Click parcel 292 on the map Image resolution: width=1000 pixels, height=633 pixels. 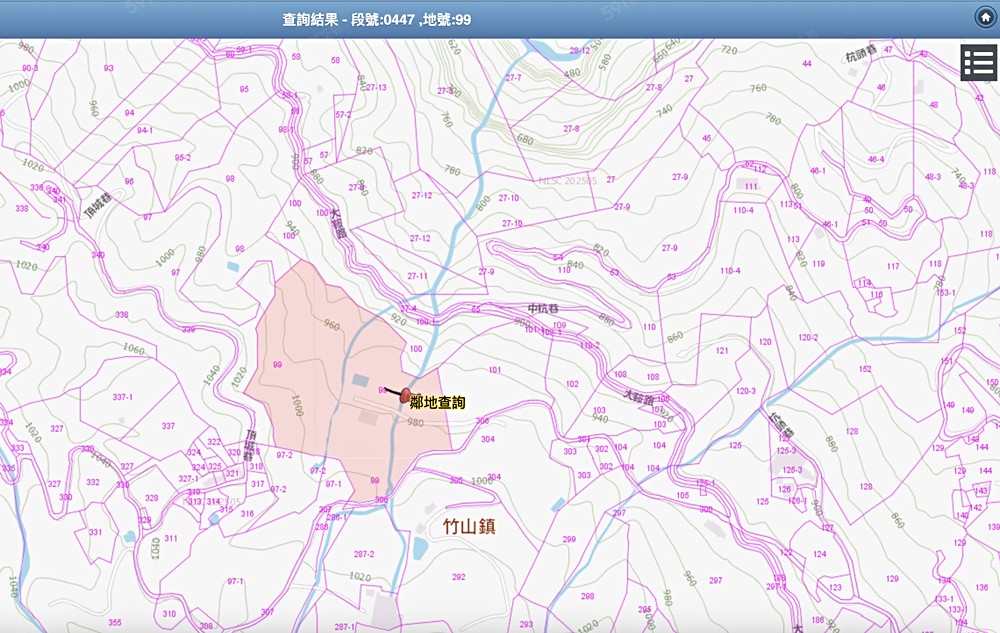(x=458, y=577)
